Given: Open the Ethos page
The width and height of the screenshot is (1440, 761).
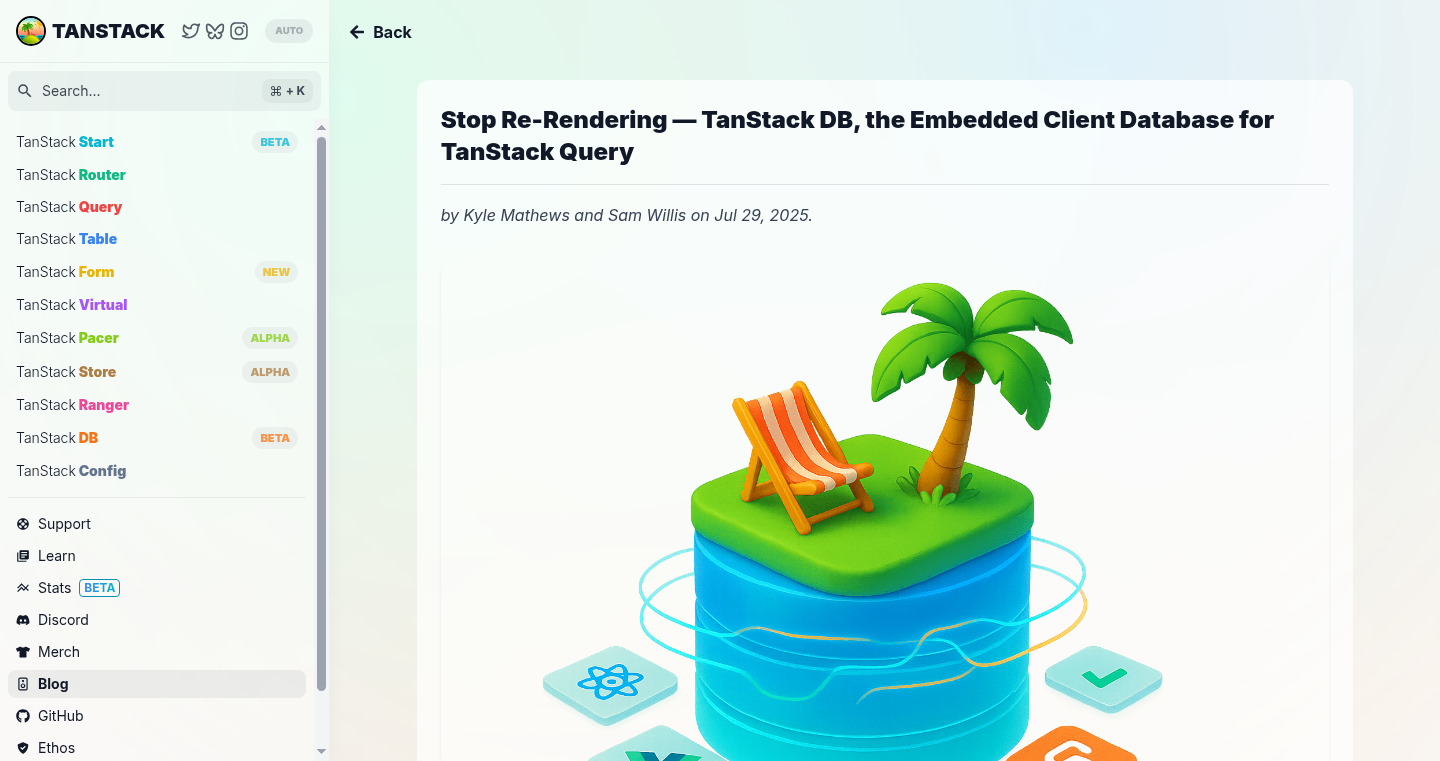Looking at the screenshot, I should (x=157, y=748).
